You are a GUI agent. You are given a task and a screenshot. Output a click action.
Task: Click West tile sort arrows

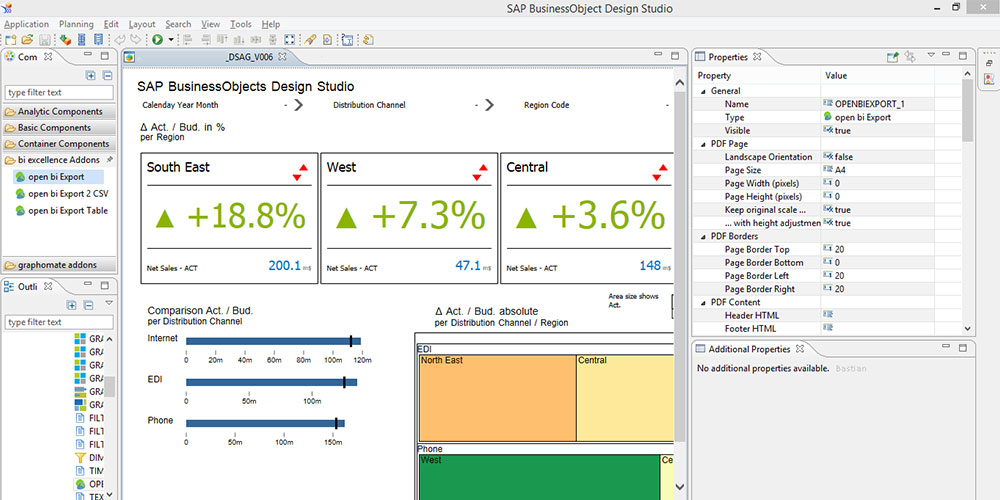tap(480, 172)
